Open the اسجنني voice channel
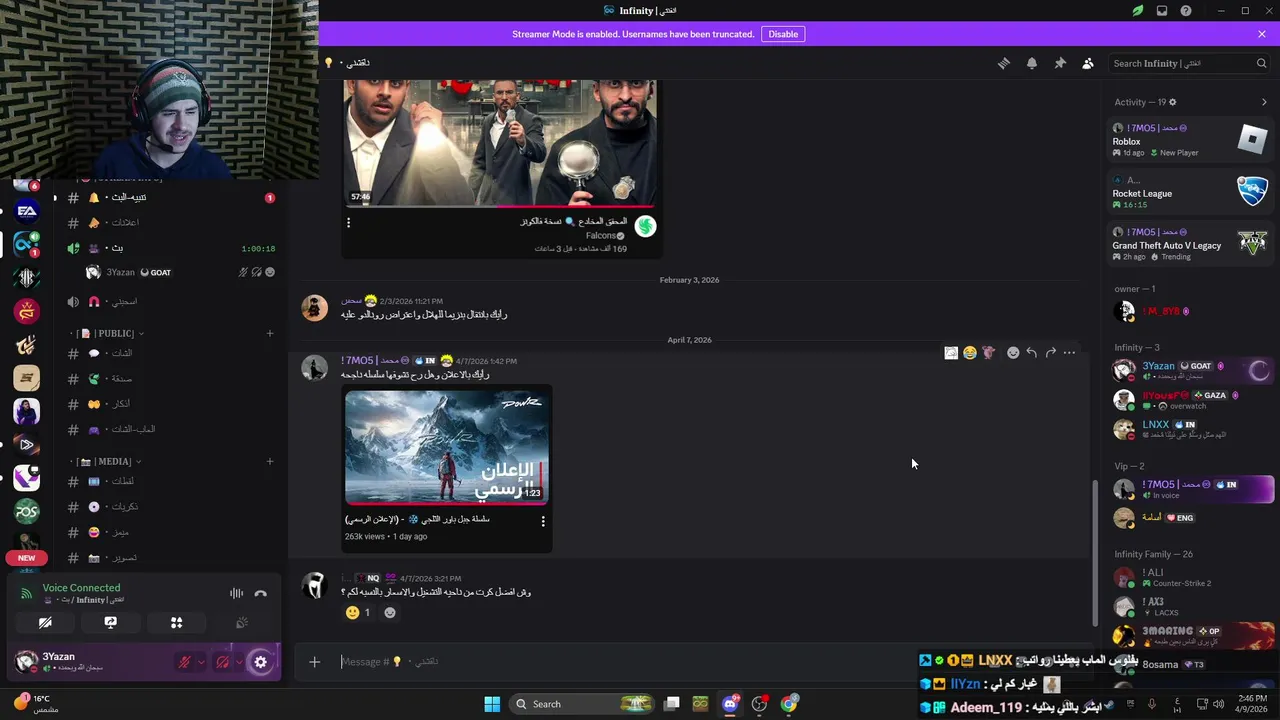 [x=170, y=301]
